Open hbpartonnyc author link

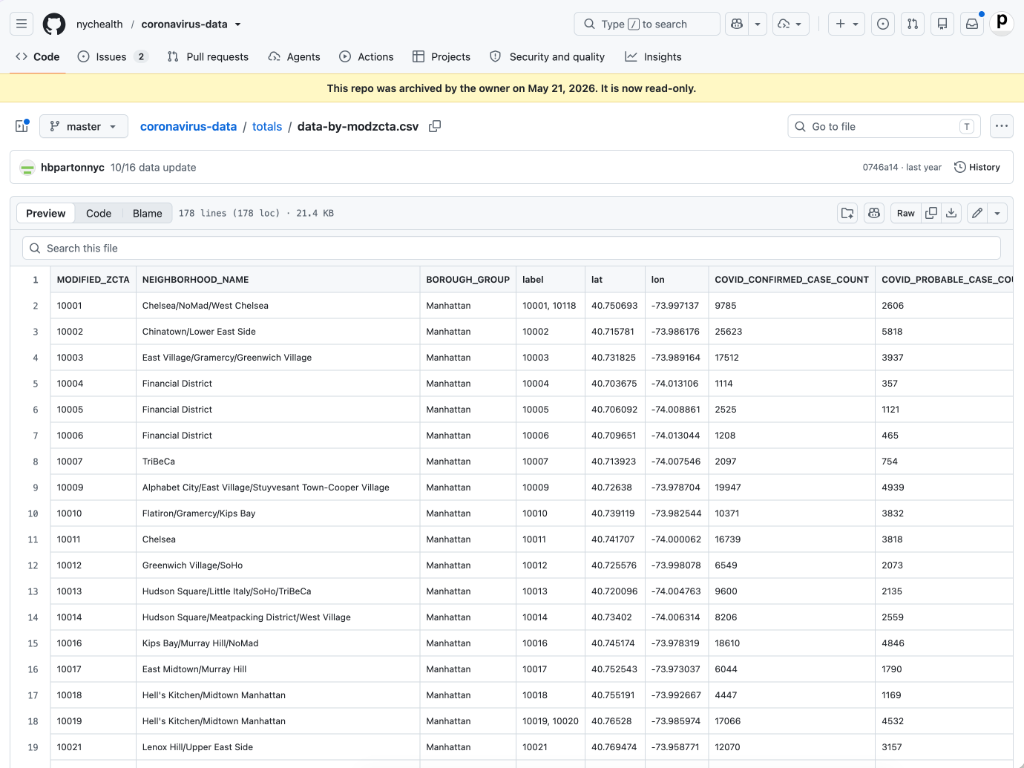72,167
